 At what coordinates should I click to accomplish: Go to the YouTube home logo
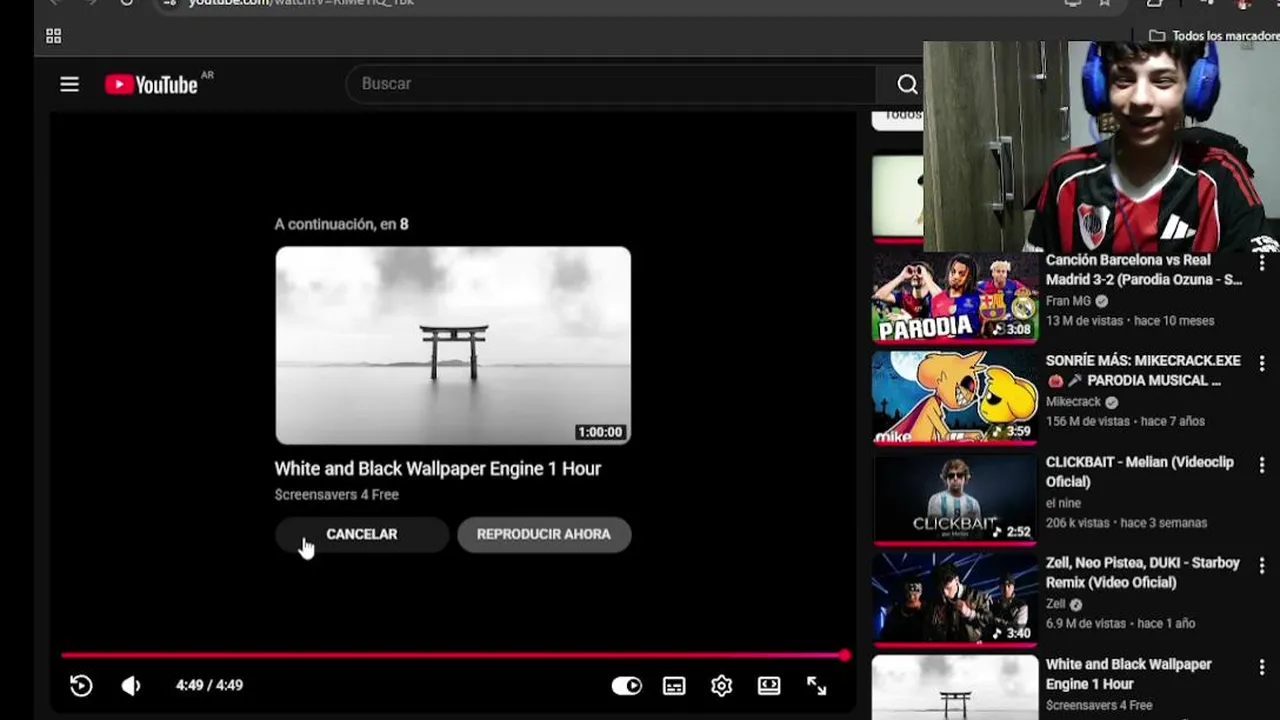[151, 85]
